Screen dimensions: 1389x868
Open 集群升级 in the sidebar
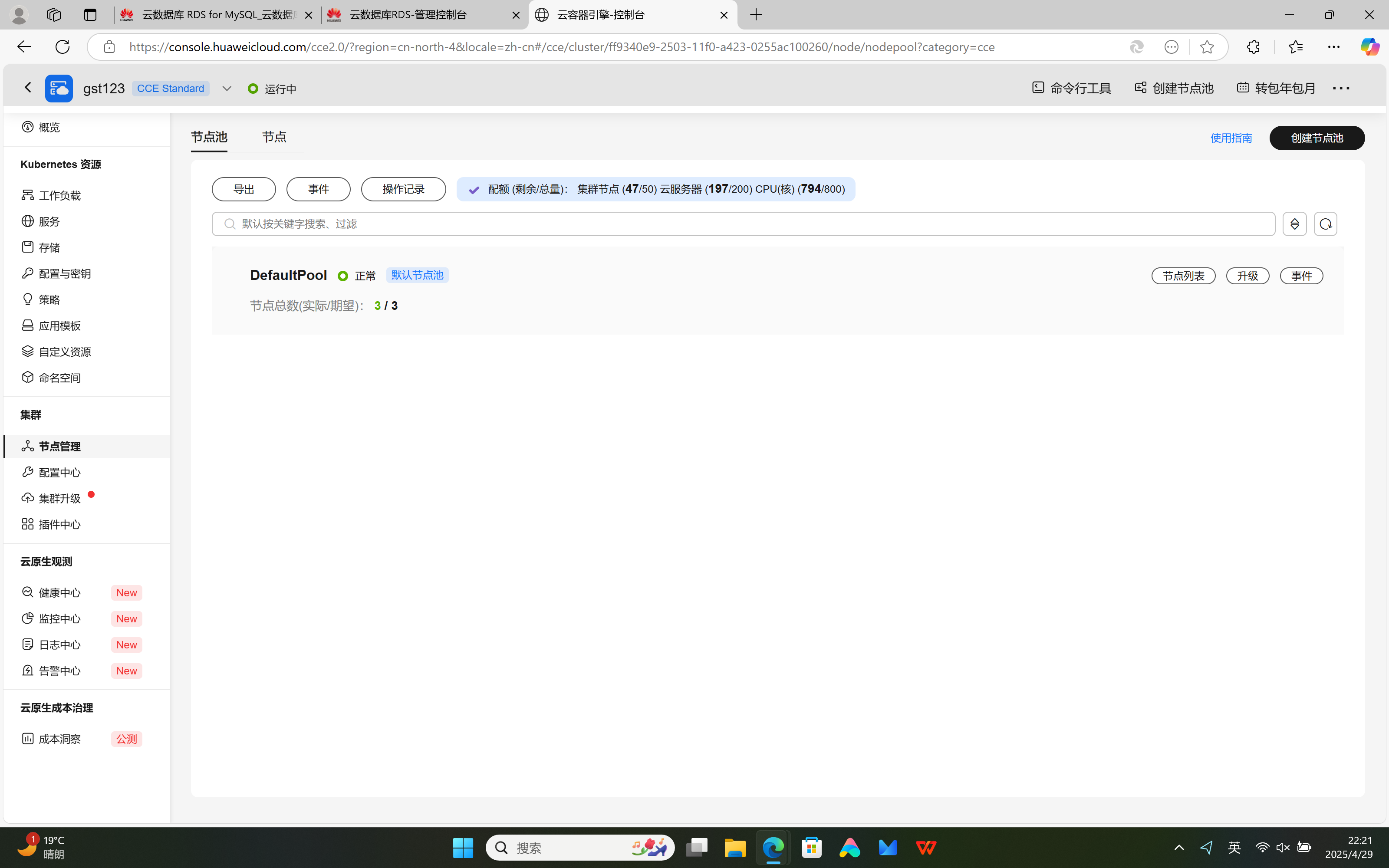(59, 498)
